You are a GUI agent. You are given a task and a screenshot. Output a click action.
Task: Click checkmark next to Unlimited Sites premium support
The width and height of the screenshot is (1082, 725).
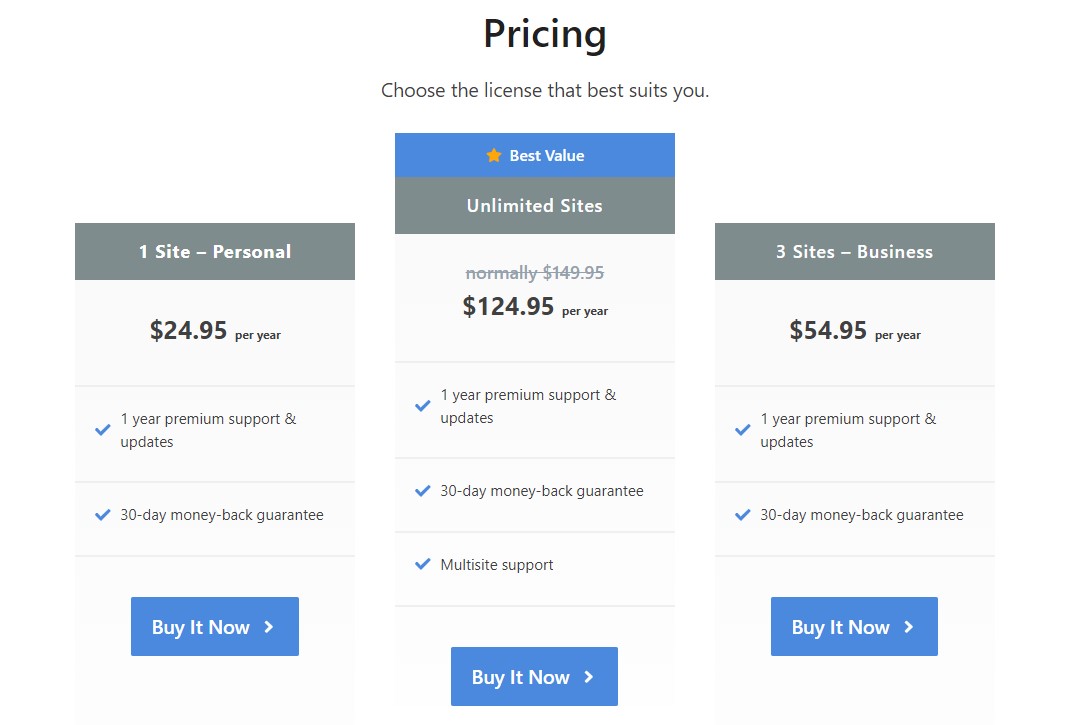click(x=422, y=406)
